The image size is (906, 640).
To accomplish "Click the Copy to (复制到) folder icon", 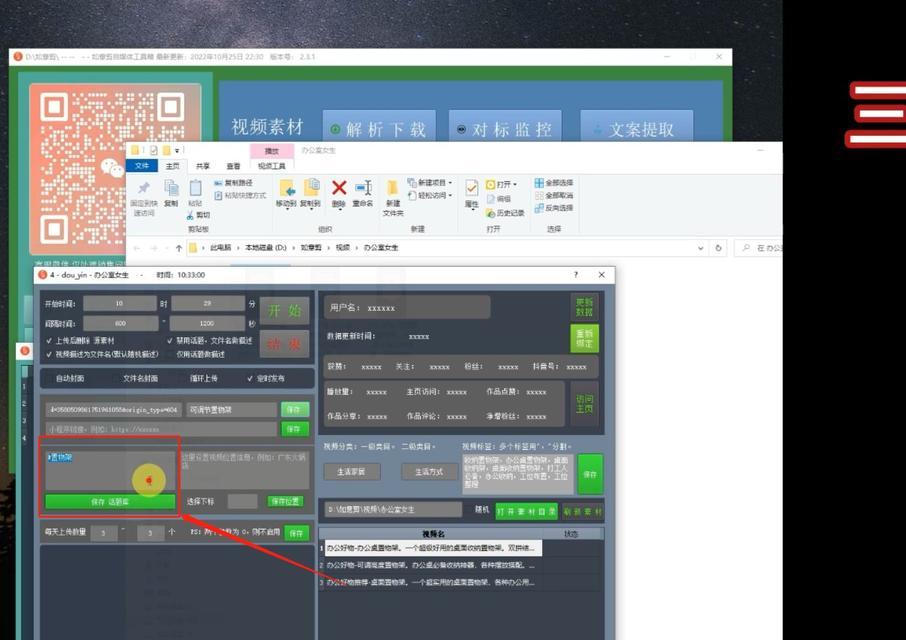I will pyautogui.click(x=311, y=188).
